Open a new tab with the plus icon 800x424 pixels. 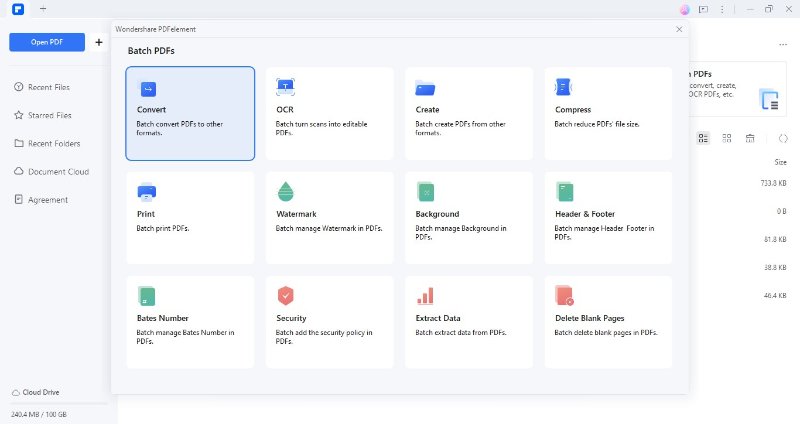click(43, 9)
